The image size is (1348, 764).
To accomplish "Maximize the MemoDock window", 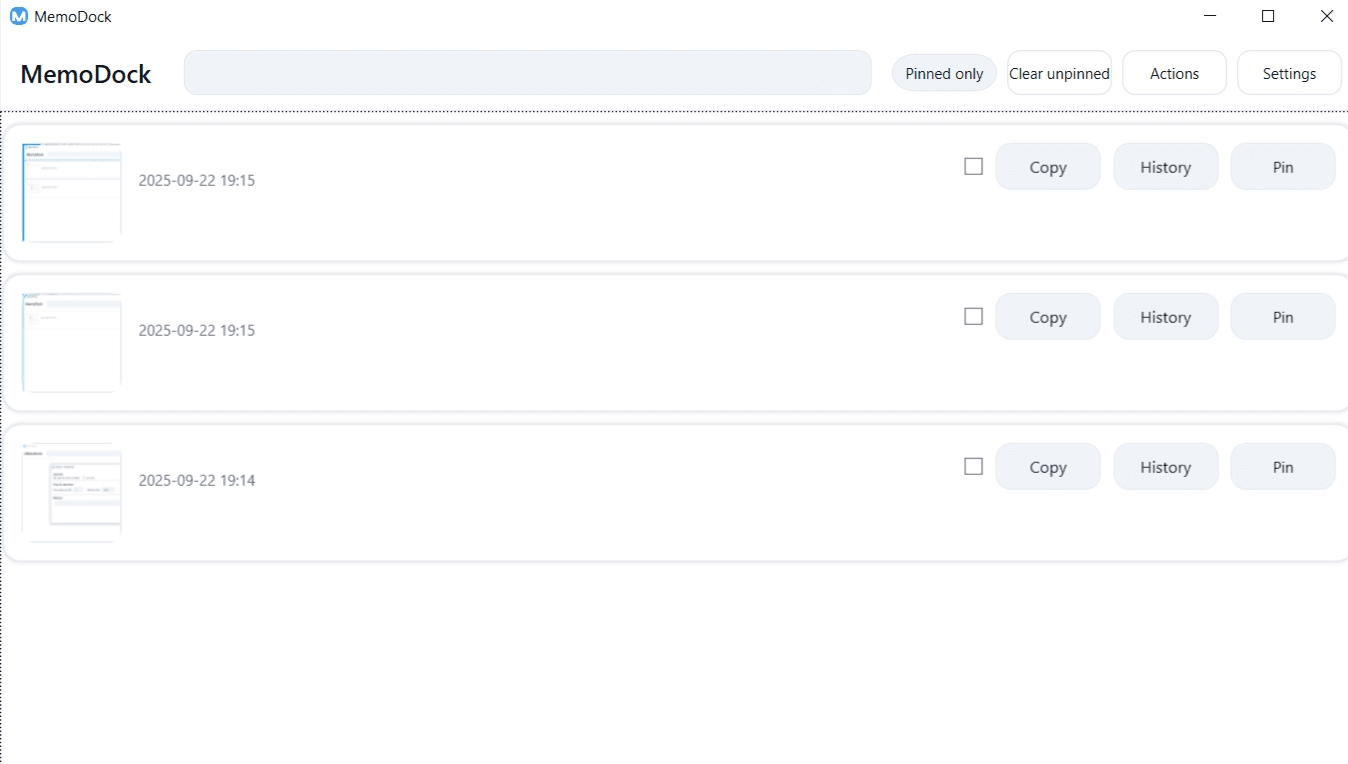I will (1268, 16).
